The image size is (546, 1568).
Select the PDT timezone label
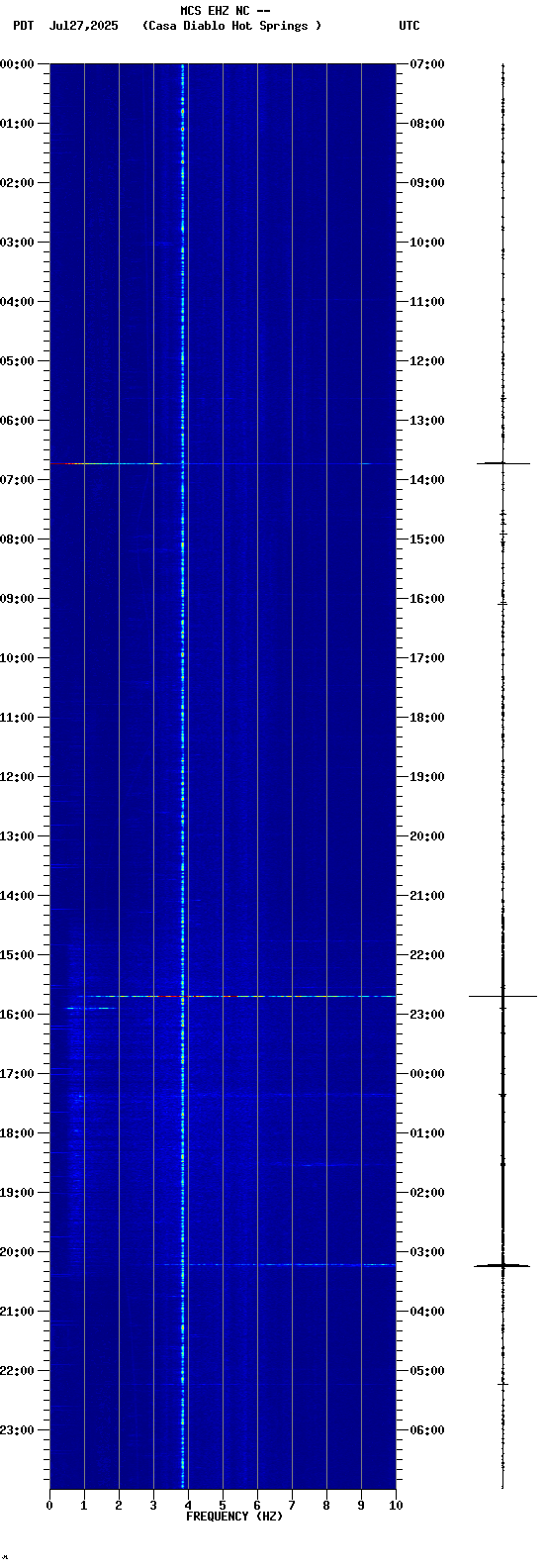23,26
